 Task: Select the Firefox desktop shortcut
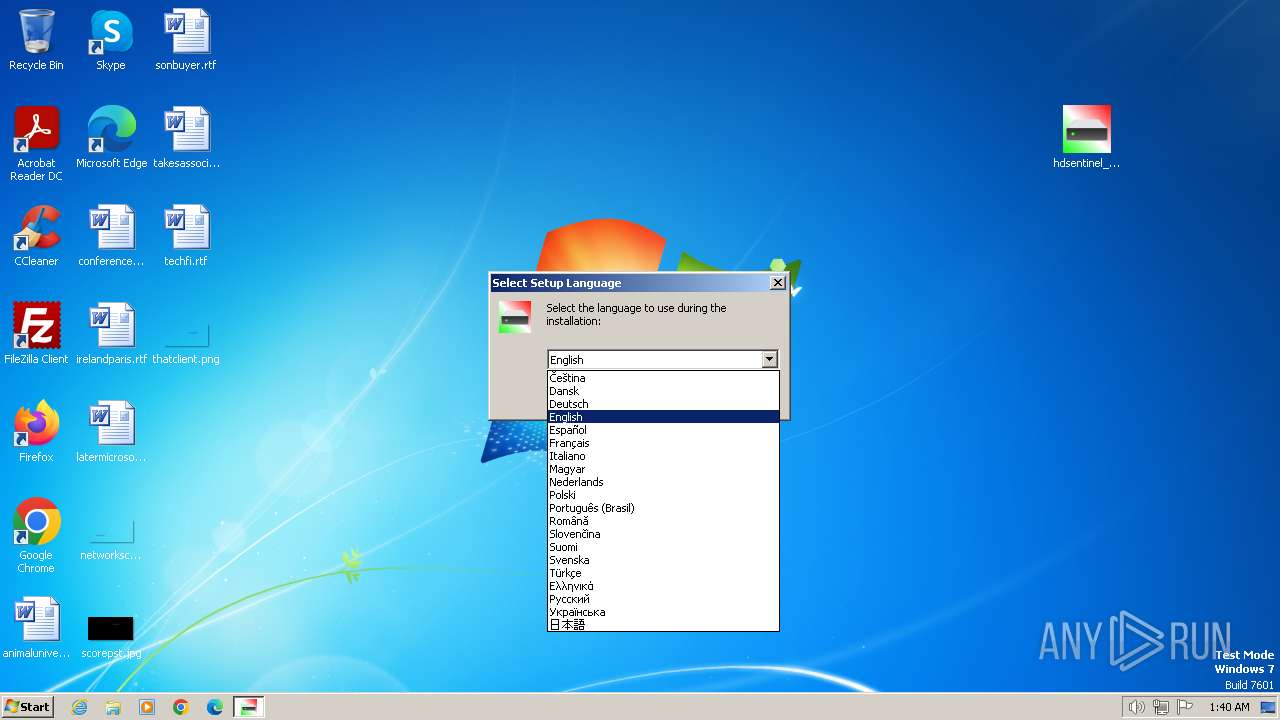click(x=36, y=432)
